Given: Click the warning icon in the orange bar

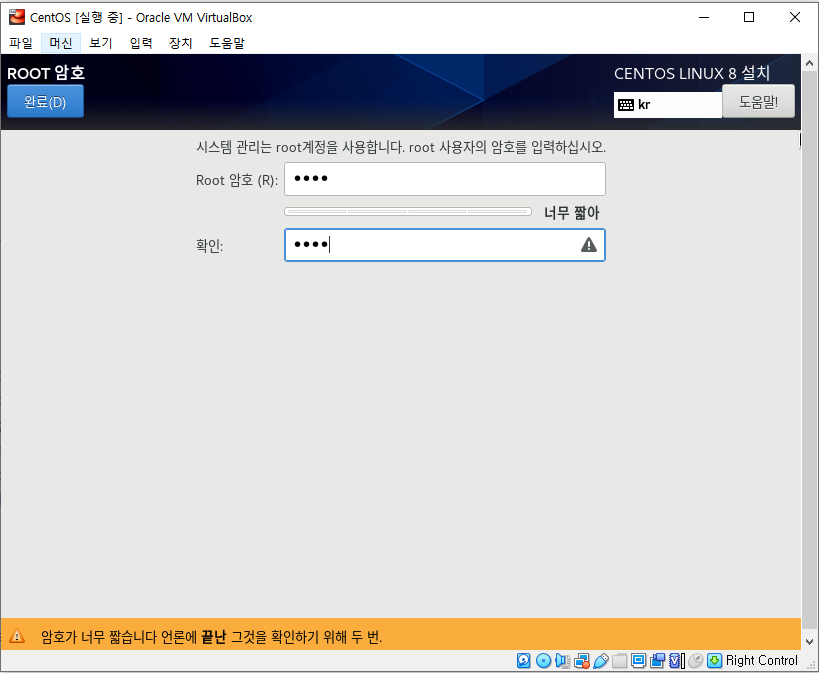Looking at the screenshot, I should click(17, 636).
